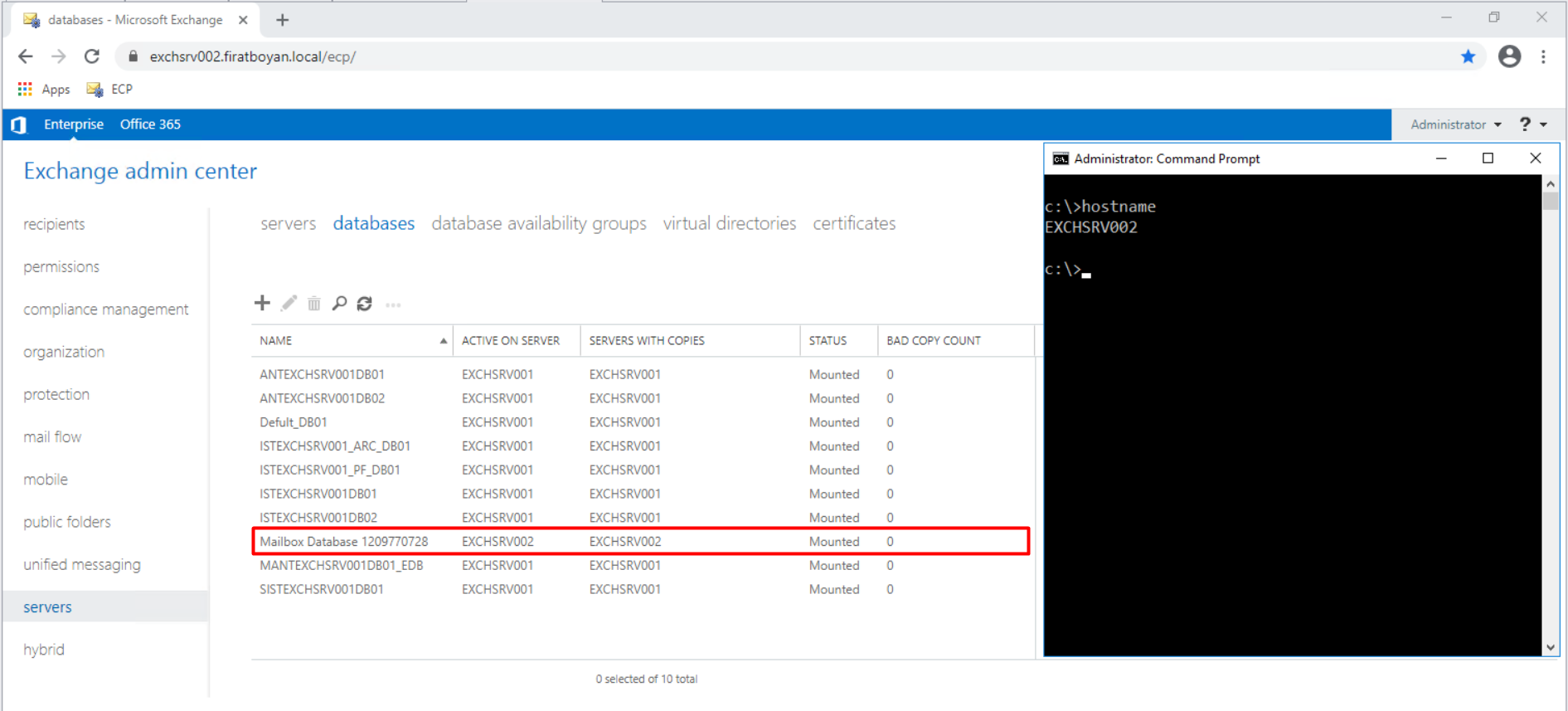Screen dimensions: 1568x711
Task: Open the help question mark dropdown
Action: pyautogui.click(x=1533, y=124)
